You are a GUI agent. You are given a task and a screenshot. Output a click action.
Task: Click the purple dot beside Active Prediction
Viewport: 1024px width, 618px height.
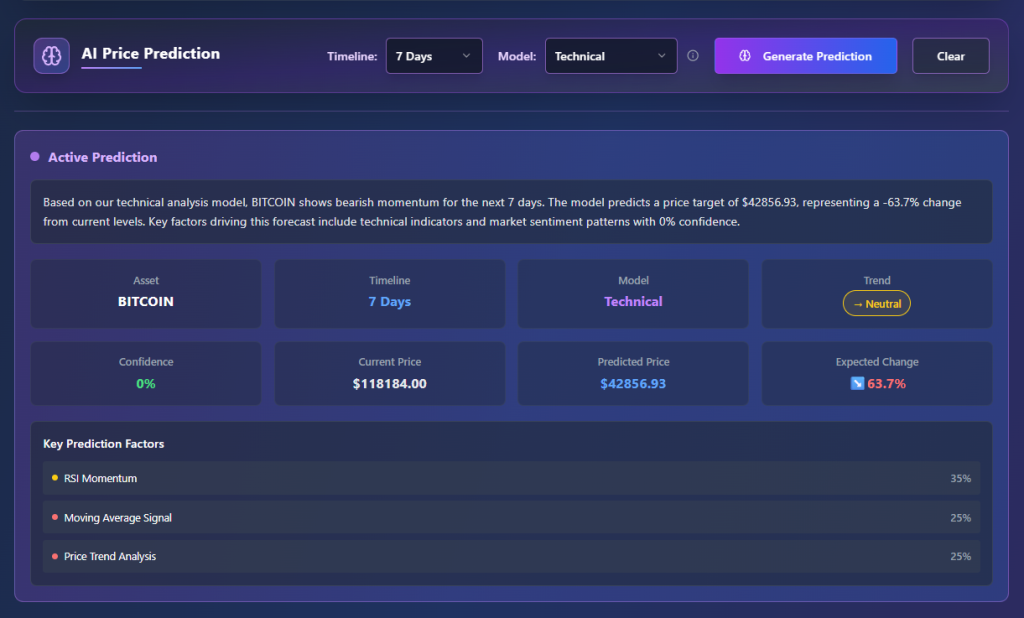click(35, 157)
